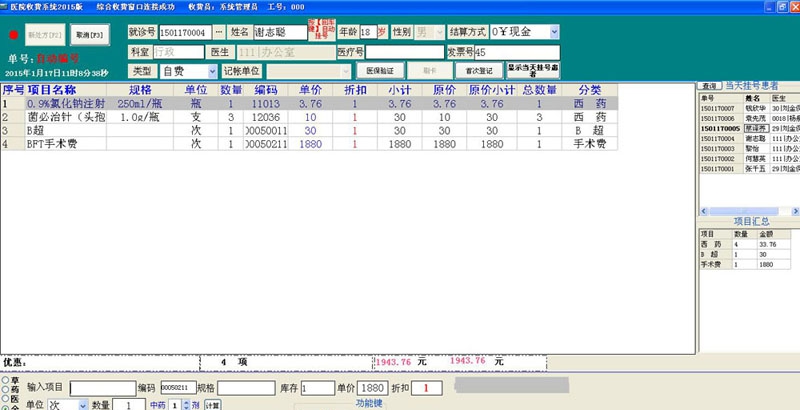
Task: Click the 显示当天挂号患者 button
Action: 532,71
